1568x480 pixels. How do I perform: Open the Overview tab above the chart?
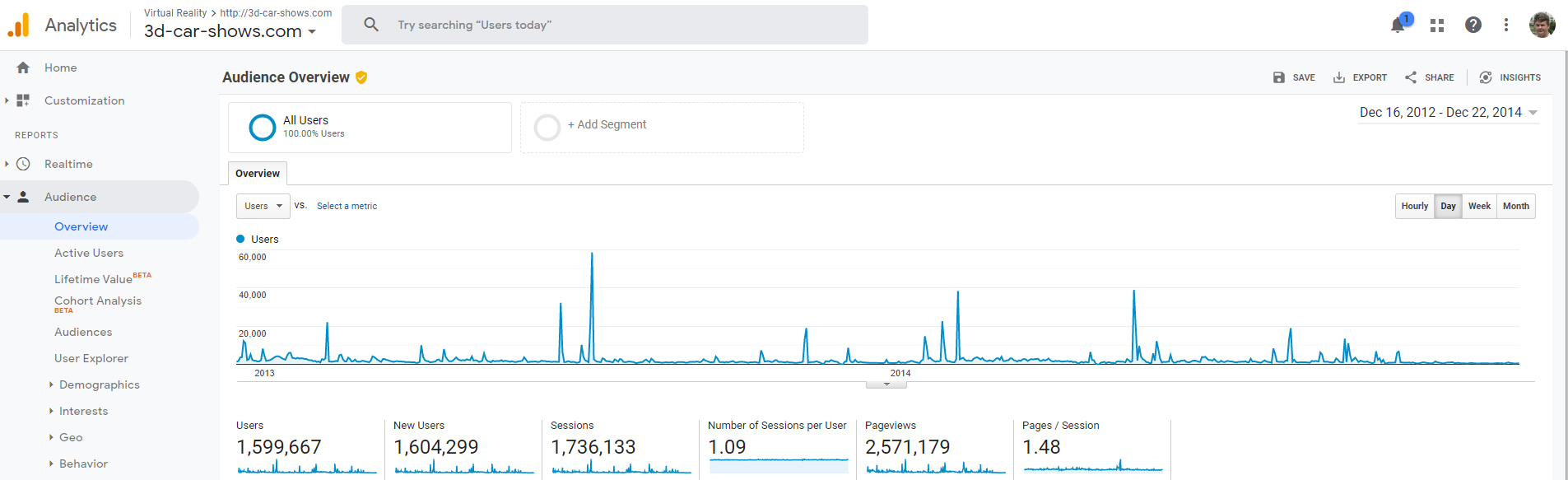pyautogui.click(x=258, y=173)
